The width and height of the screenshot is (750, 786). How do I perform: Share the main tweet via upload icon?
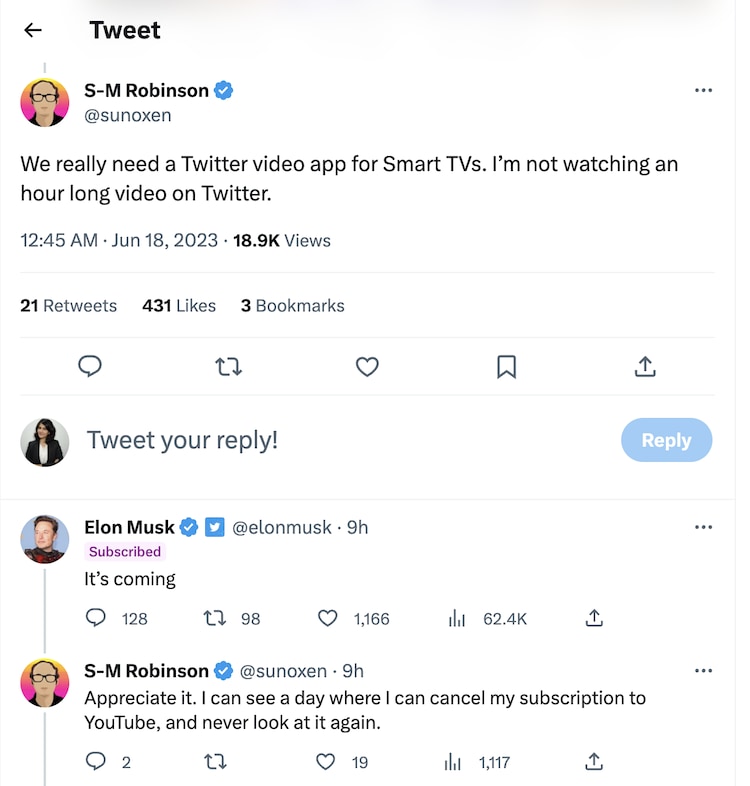645,367
